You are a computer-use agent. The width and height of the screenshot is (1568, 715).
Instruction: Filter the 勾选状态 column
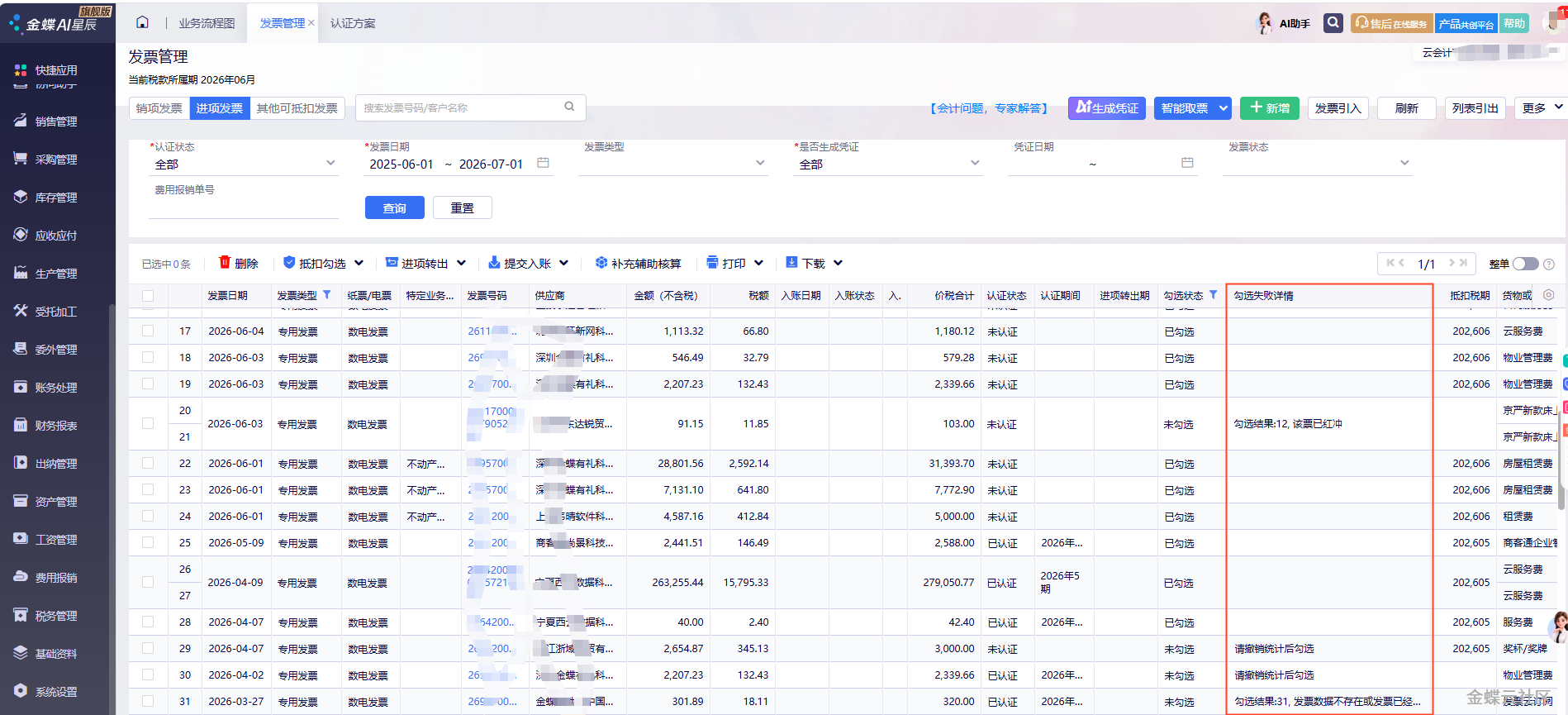coord(1213,295)
